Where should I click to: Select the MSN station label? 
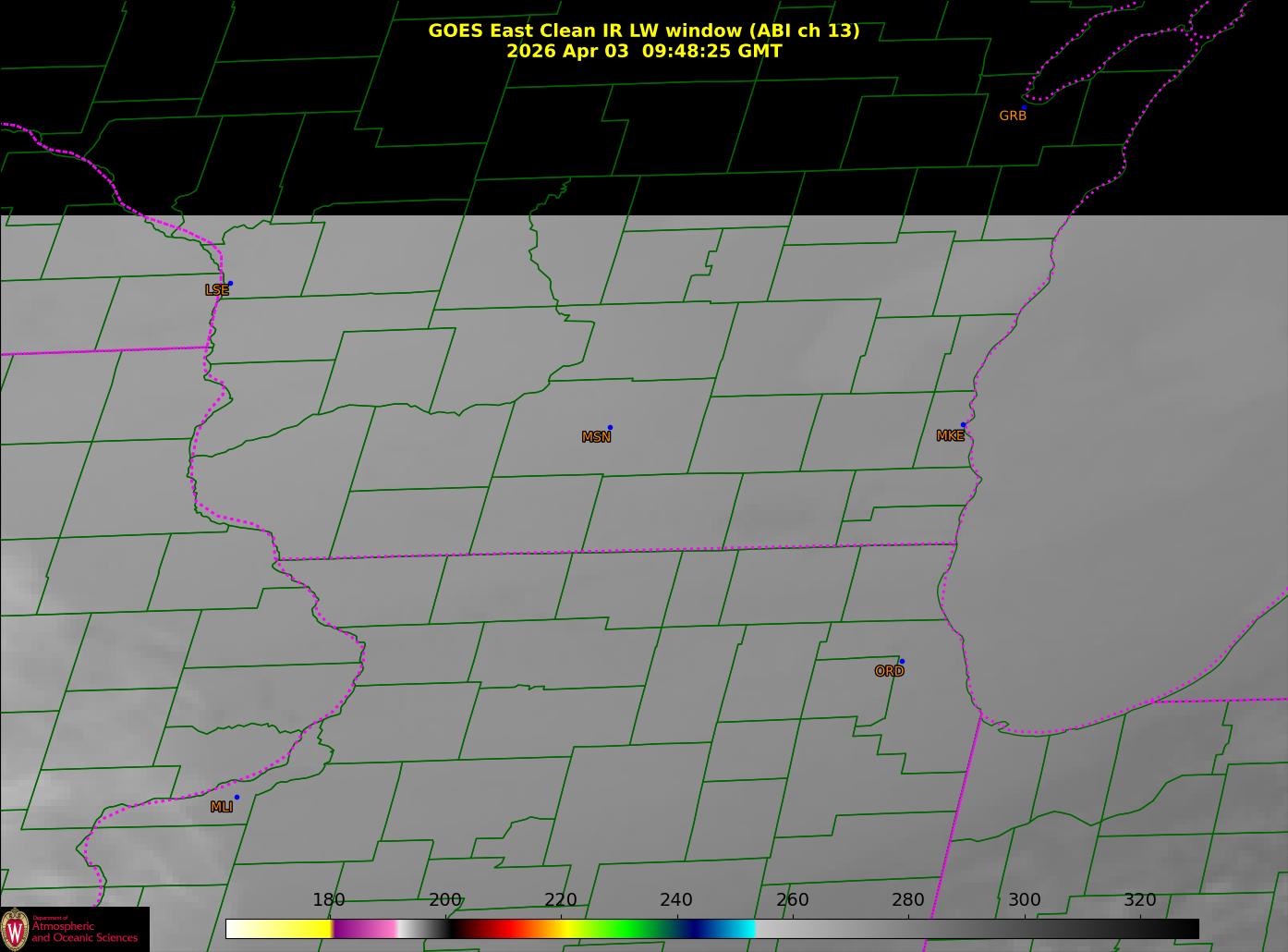coord(596,437)
